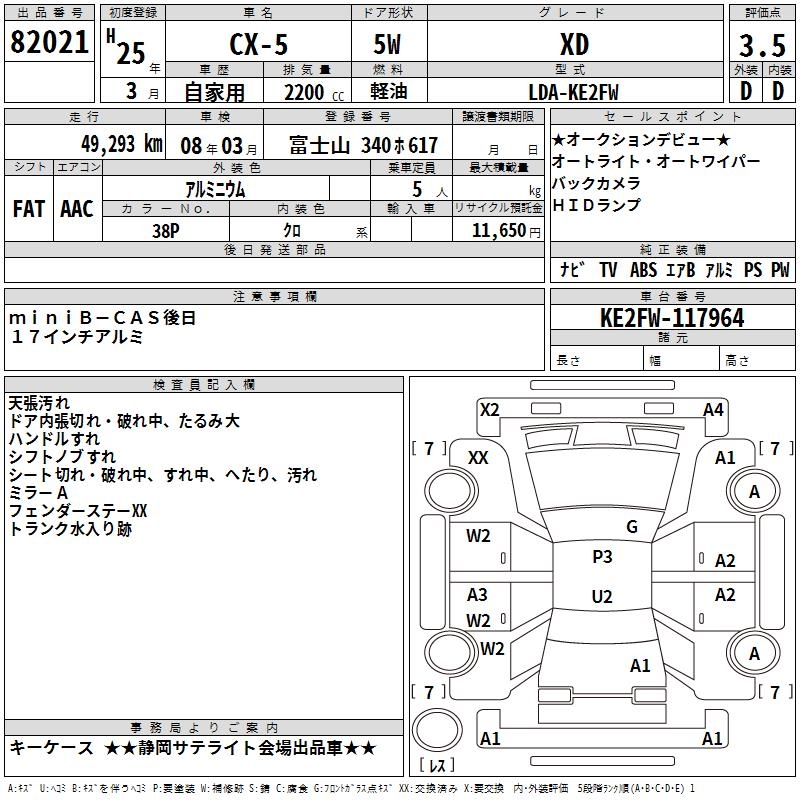Select U2 dent mark on roof
The width and height of the screenshot is (800, 800).
[x=602, y=596]
